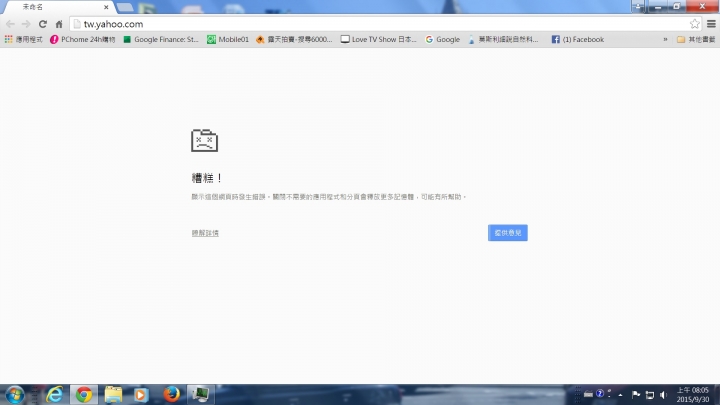Open the Other Bookmarks folder
This screenshot has height=405, width=720.
[x=696, y=39]
